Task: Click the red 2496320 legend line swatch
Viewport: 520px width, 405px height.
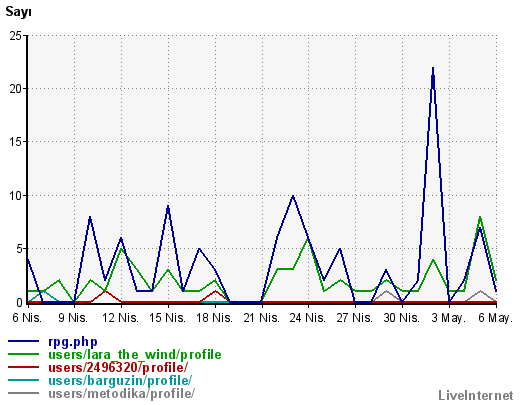Action: click(x=23, y=367)
